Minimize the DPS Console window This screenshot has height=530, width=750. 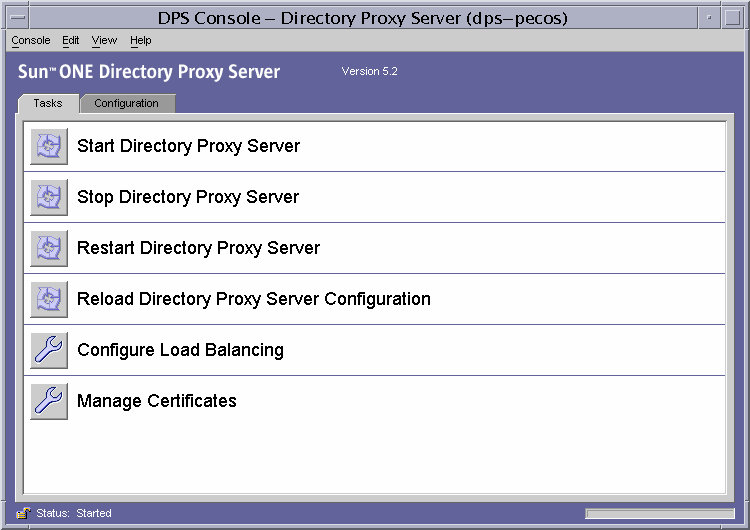tap(709, 18)
